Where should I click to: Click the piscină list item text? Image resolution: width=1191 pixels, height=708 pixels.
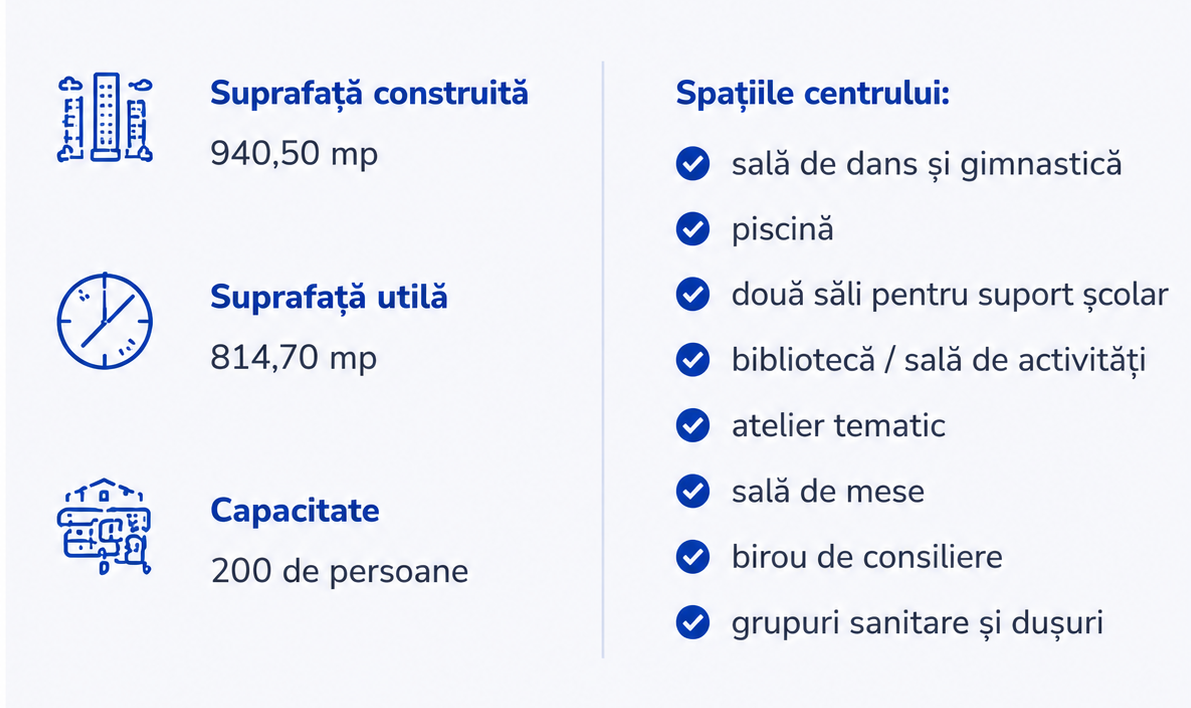tap(782, 229)
